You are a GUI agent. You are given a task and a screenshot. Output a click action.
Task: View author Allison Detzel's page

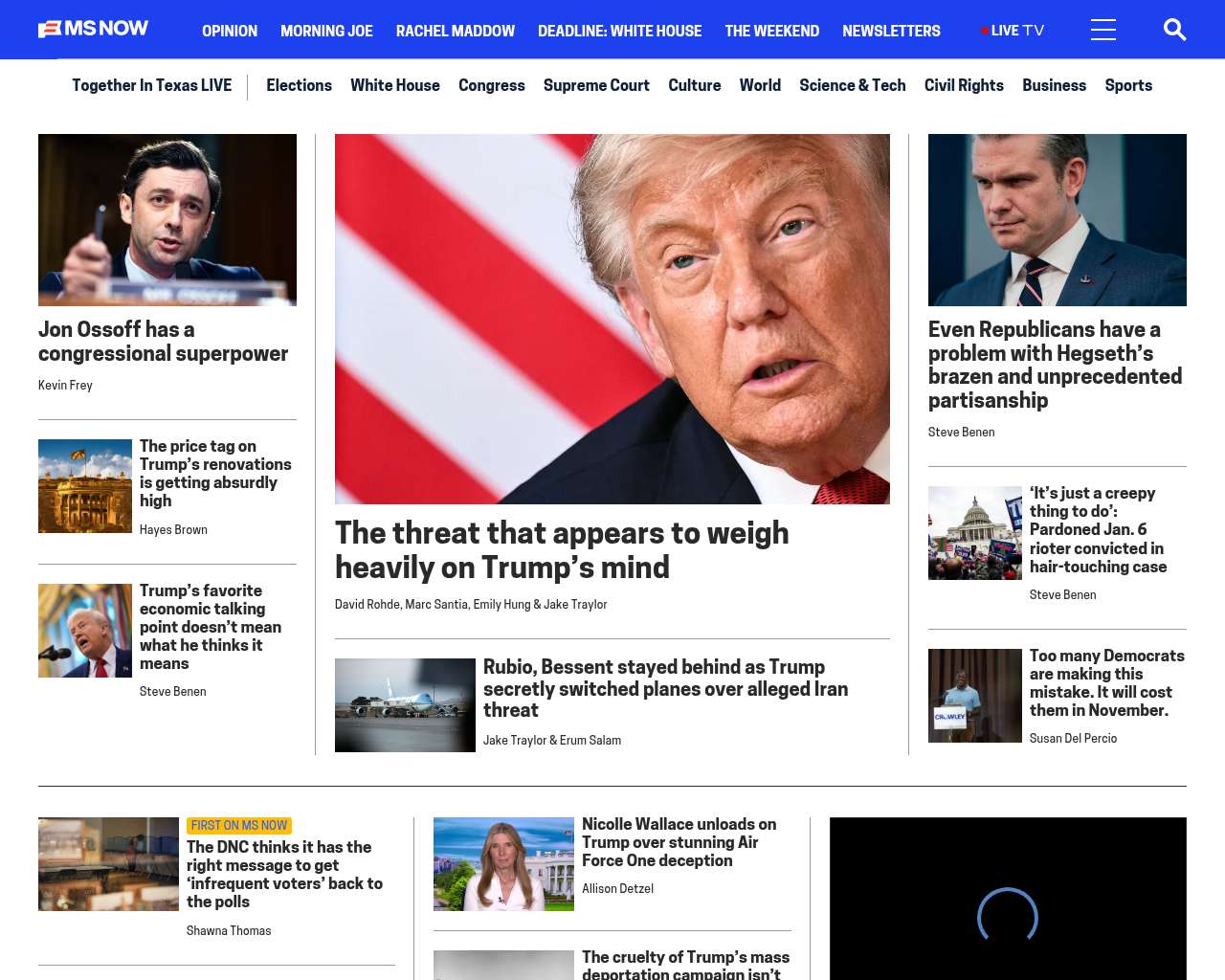click(x=617, y=889)
